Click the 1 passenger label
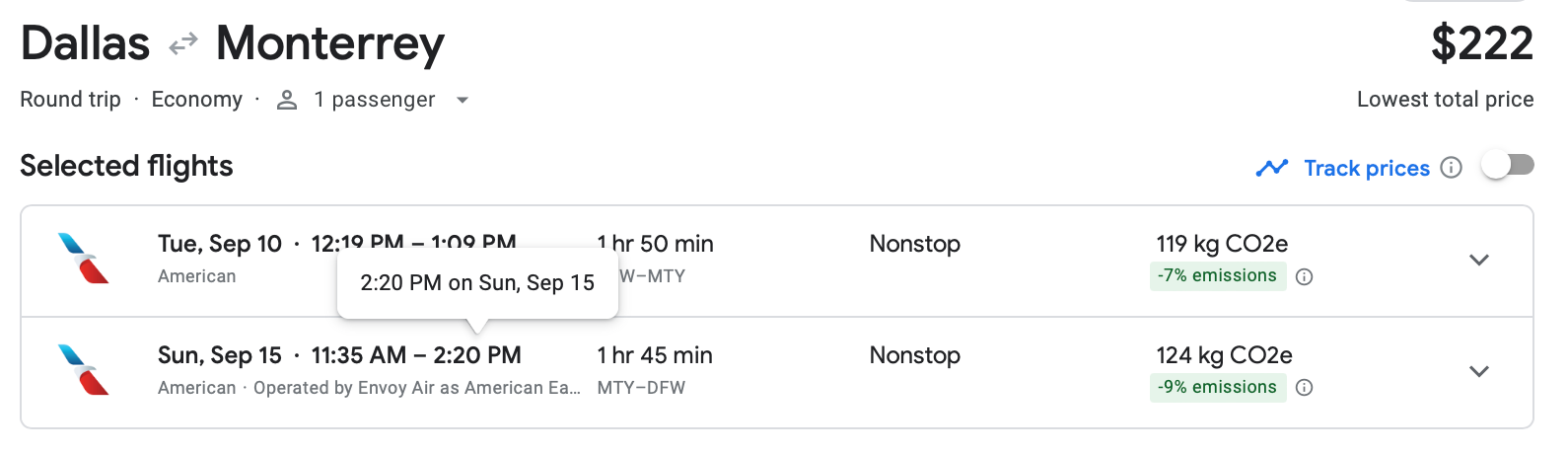Viewport: 1568px width, 454px height. [374, 100]
